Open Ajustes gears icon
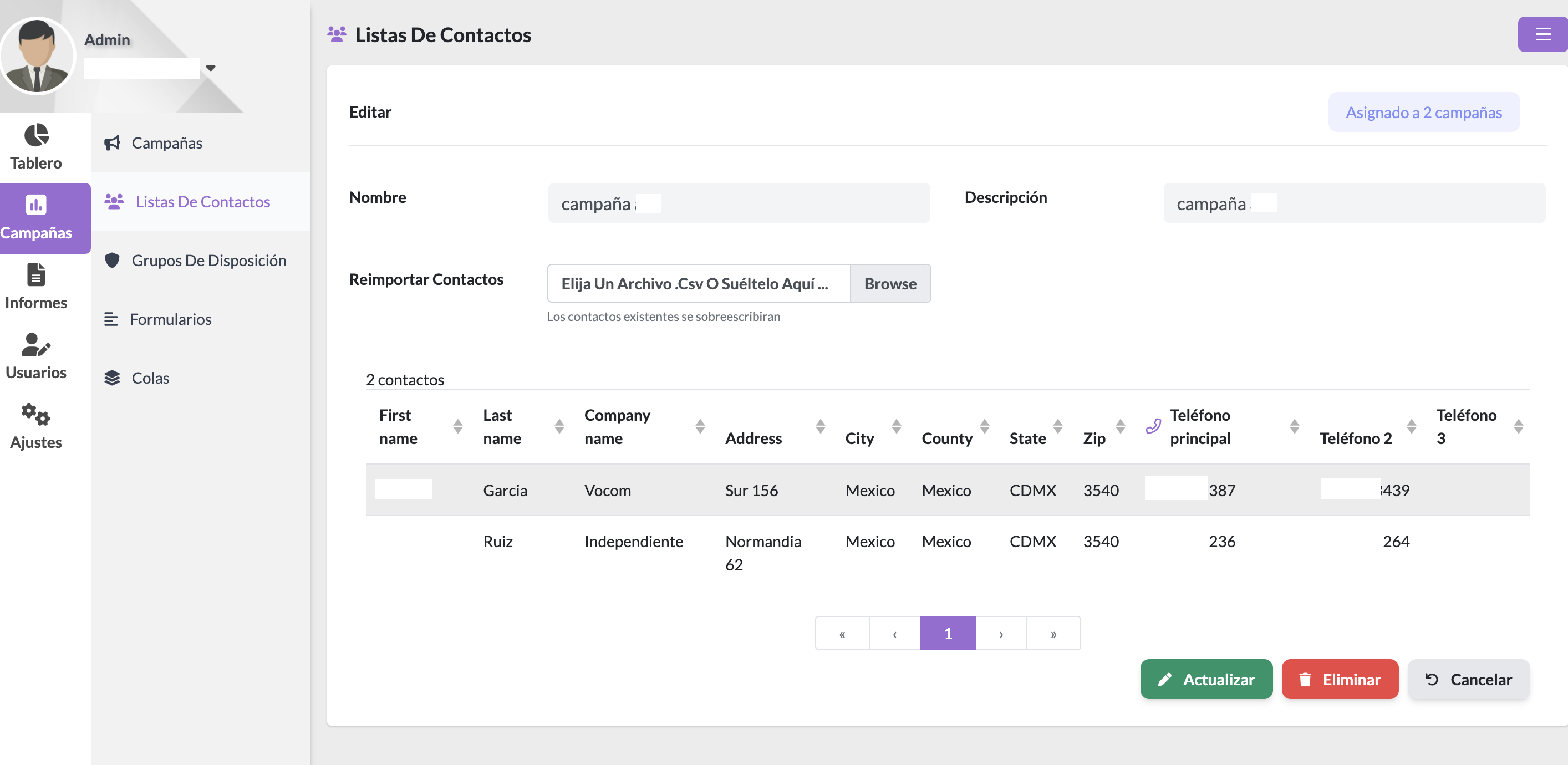Screen dimensions: 1568x765 36,415
